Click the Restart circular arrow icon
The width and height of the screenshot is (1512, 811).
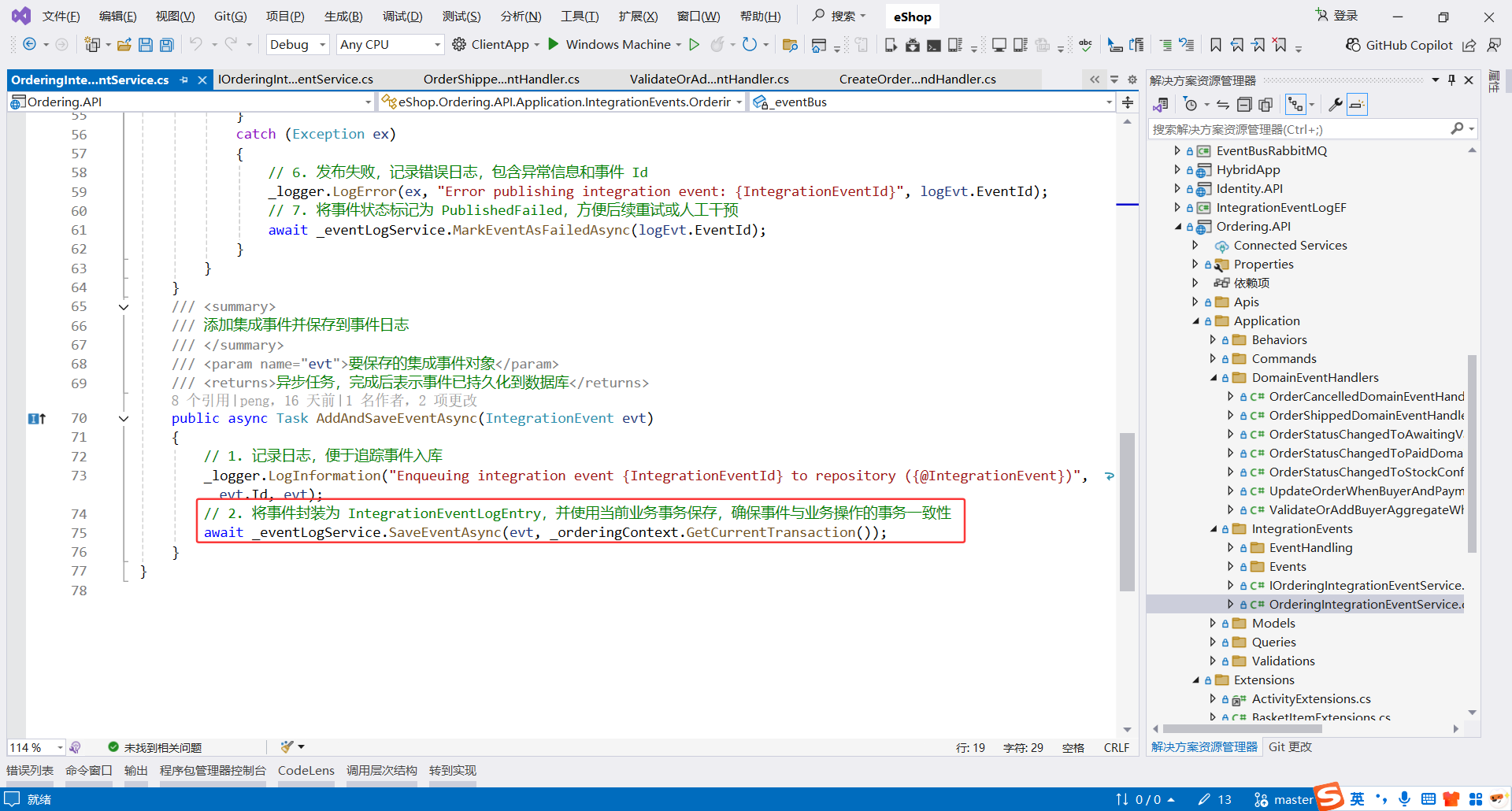(x=750, y=45)
